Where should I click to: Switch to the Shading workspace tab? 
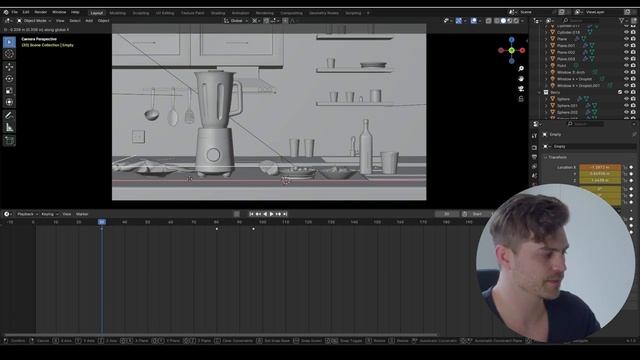(x=218, y=13)
